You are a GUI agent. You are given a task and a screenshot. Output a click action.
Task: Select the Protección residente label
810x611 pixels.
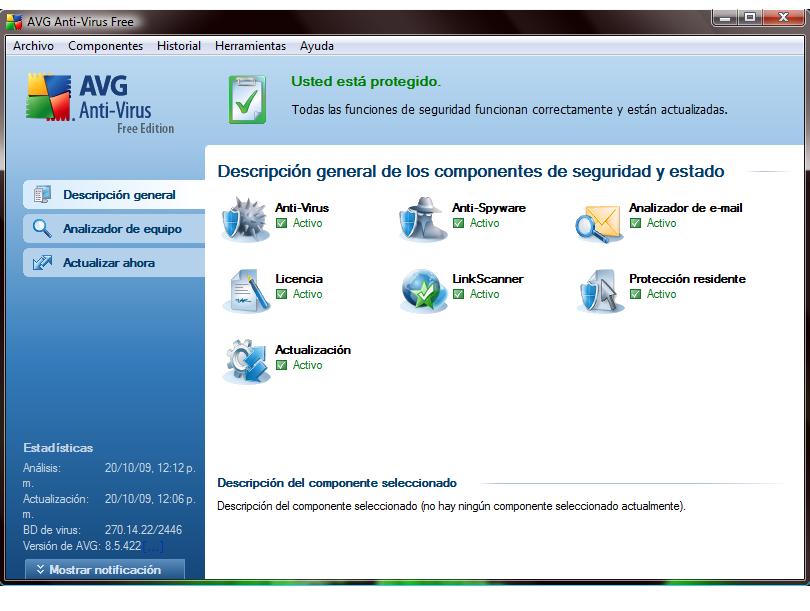(687, 279)
